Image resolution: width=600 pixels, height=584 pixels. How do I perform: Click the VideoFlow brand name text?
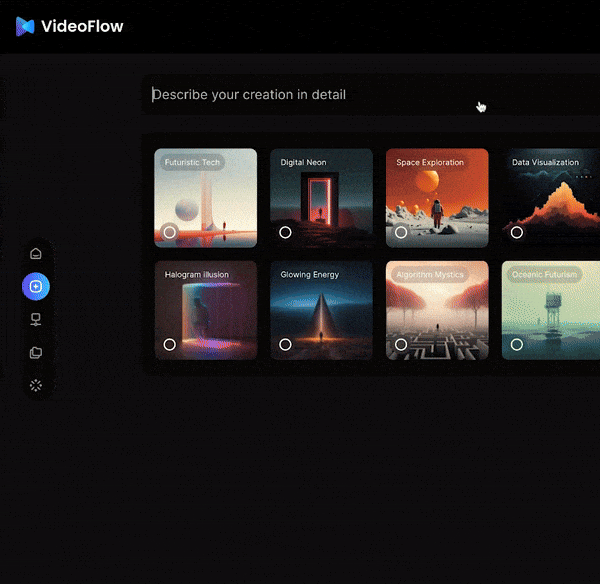click(x=82, y=26)
